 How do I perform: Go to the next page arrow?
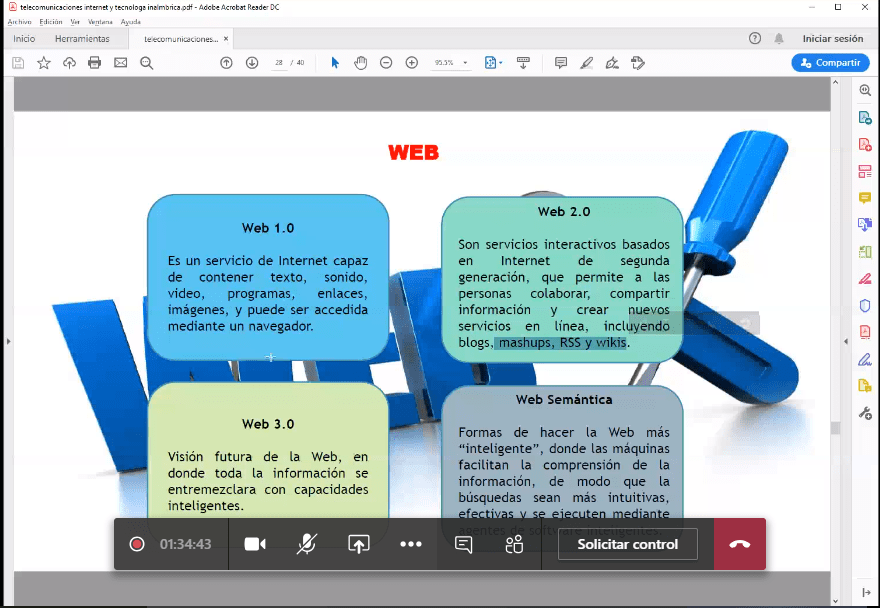[x=252, y=62]
